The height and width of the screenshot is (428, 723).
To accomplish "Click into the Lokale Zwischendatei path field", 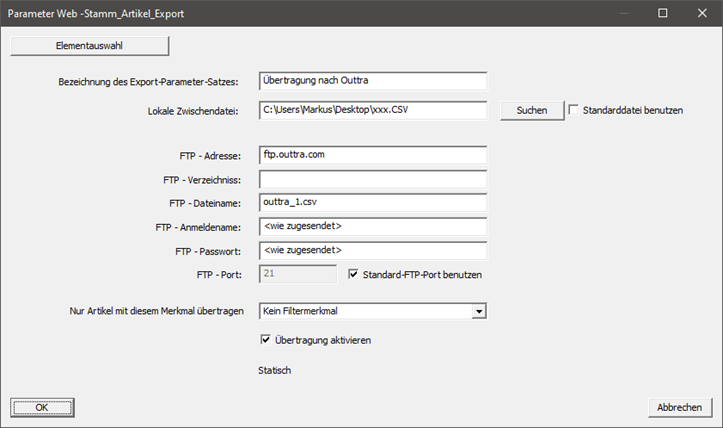I will coord(373,110).
